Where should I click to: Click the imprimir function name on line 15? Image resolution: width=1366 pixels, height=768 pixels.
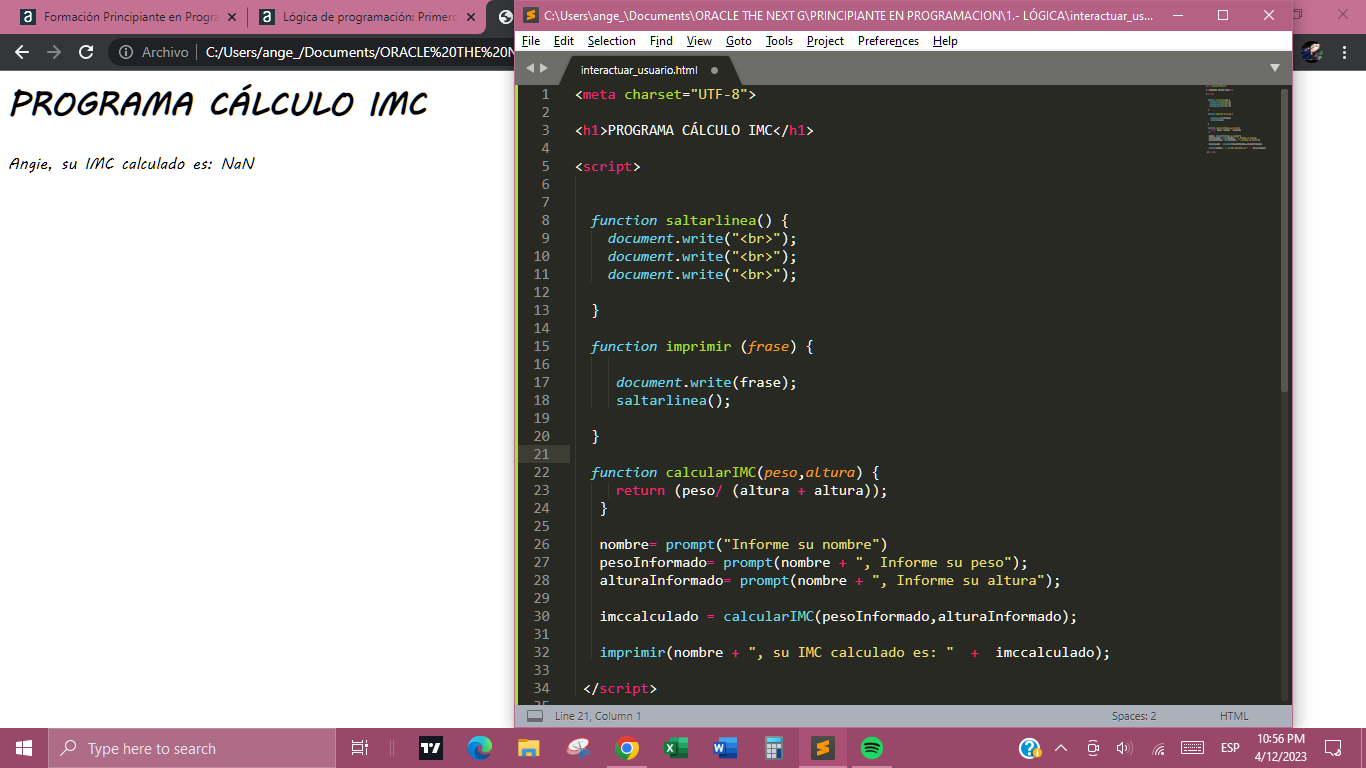click(698, 346)
